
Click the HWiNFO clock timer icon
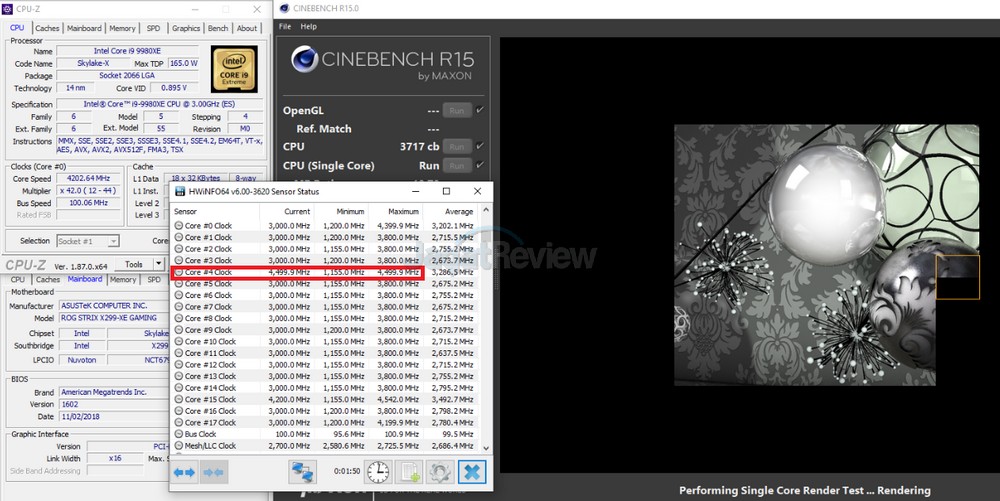(x=378, y=471)
